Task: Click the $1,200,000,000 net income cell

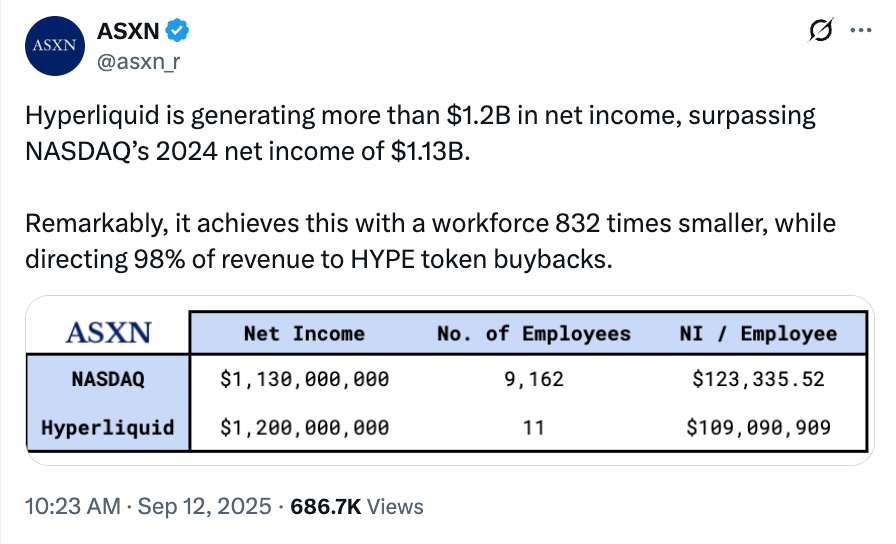Action: 304,428
